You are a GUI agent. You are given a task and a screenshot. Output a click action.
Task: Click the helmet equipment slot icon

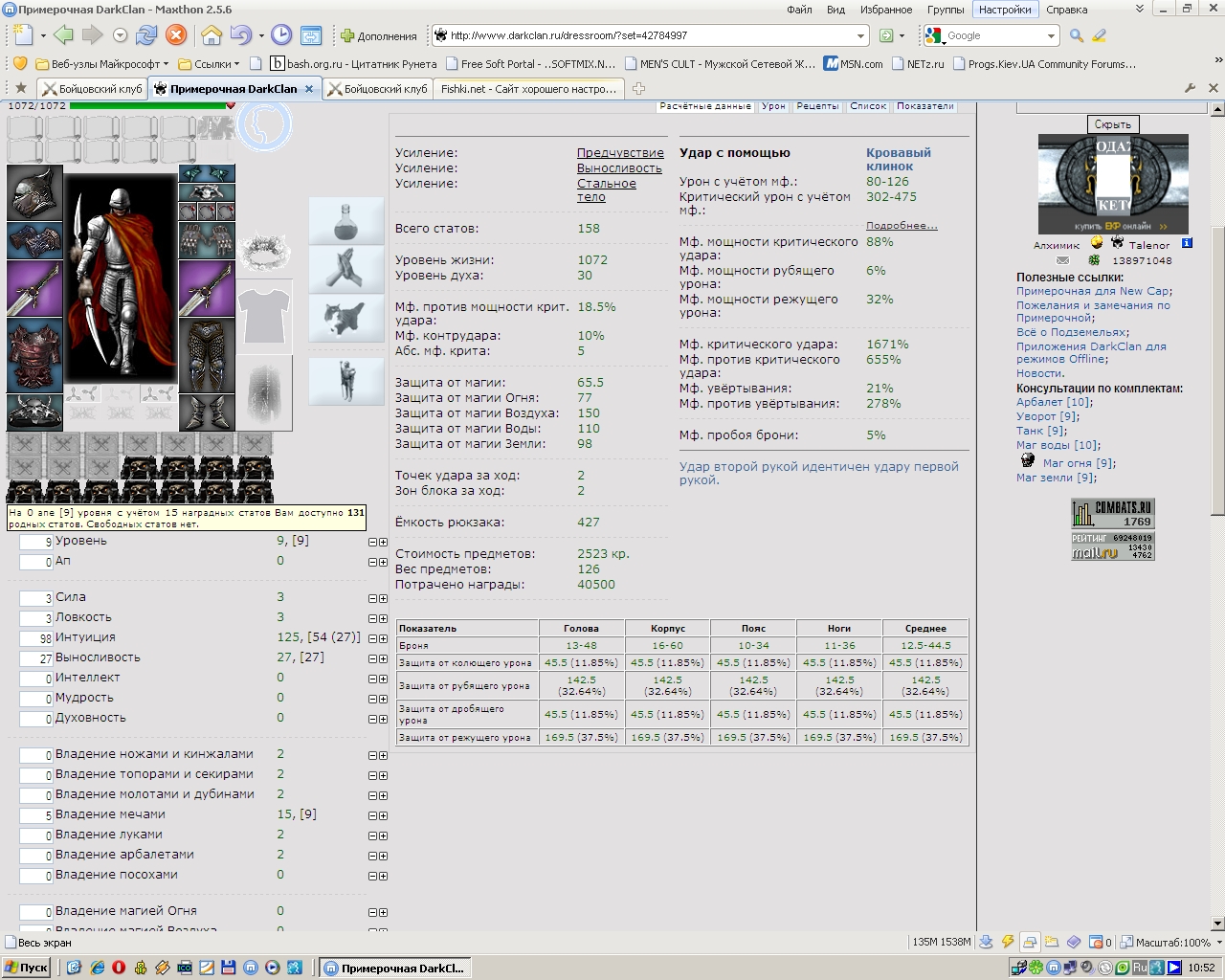click(x=34, y=192)
